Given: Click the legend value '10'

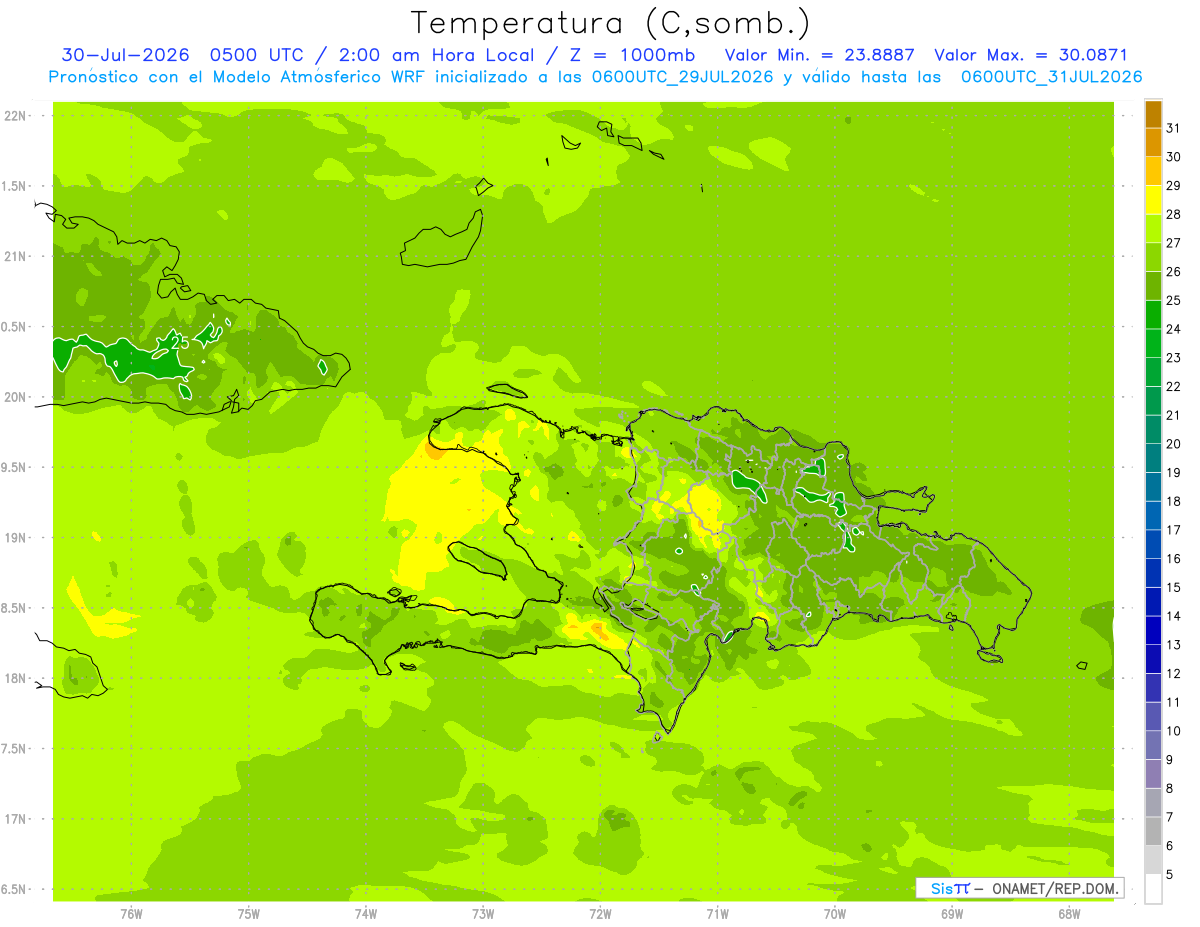Looking at the screenshot, I should (1174, 731).
